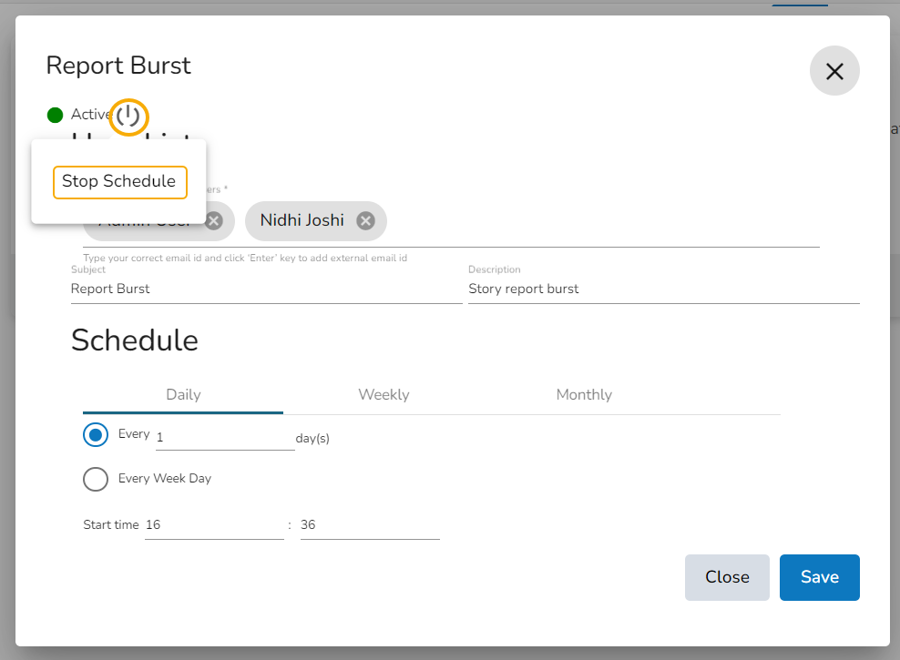900x660 pixels.
Task: Edit the Description field text
Action: (x=662, y=289)
